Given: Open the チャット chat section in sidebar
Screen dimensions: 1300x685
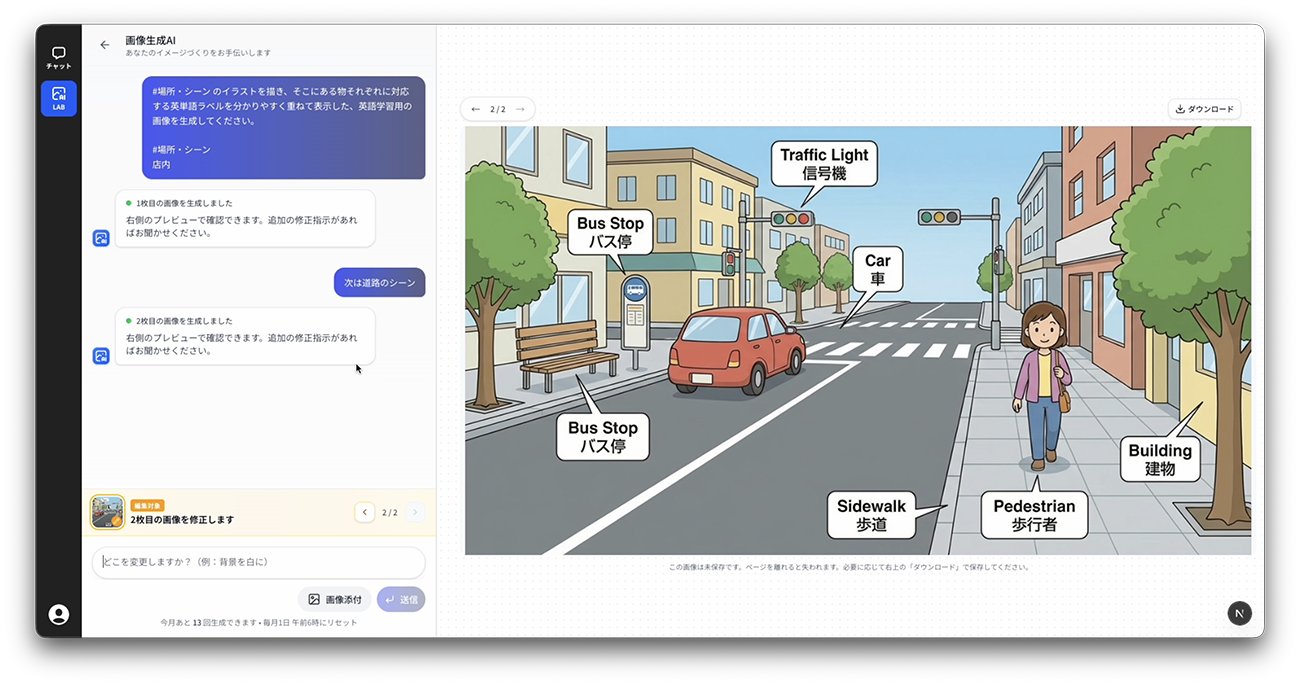Looking at the screenshot, I should tap(58, 58).
